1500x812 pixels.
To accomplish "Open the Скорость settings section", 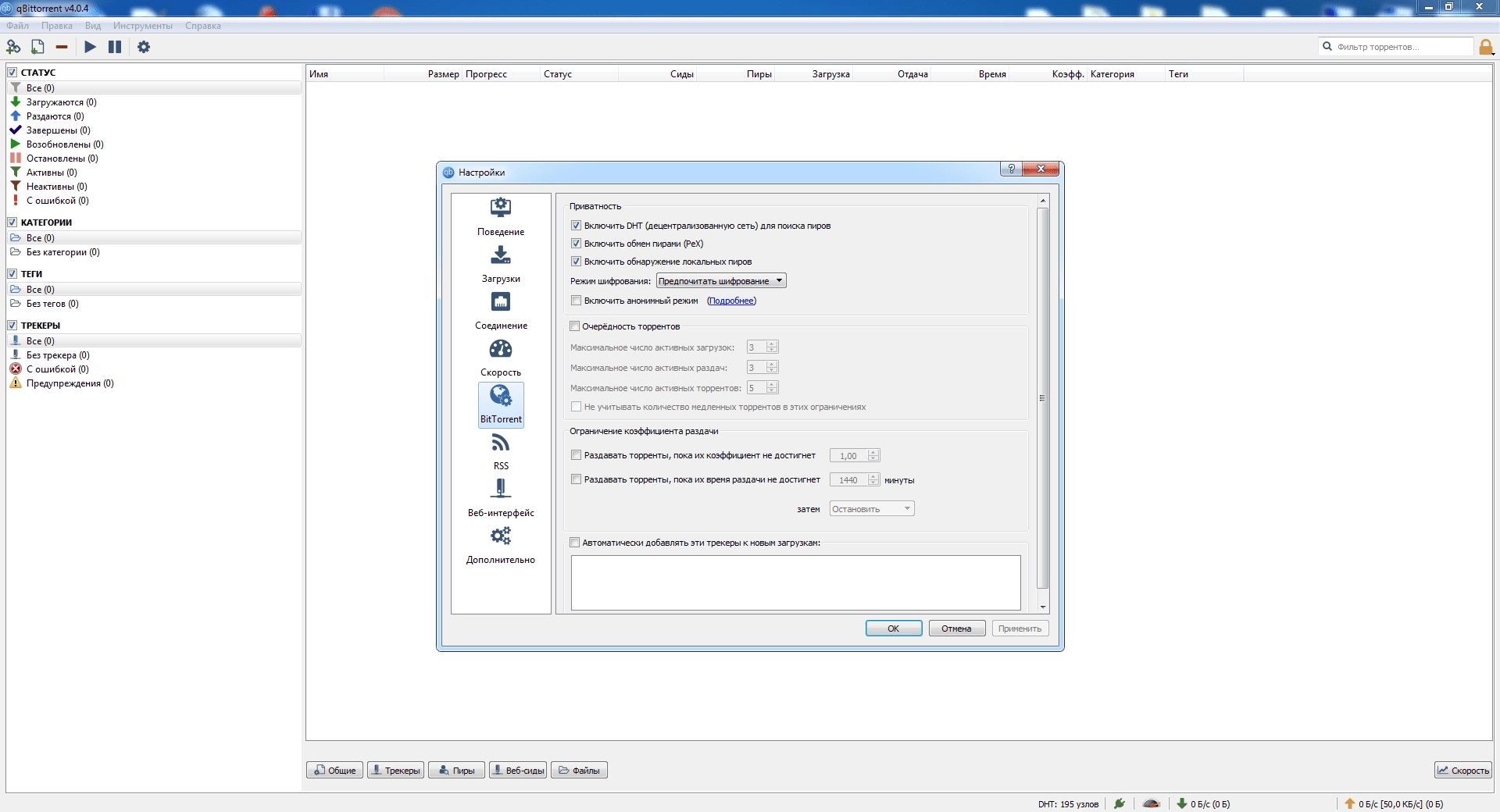I will tap(501, 358).
